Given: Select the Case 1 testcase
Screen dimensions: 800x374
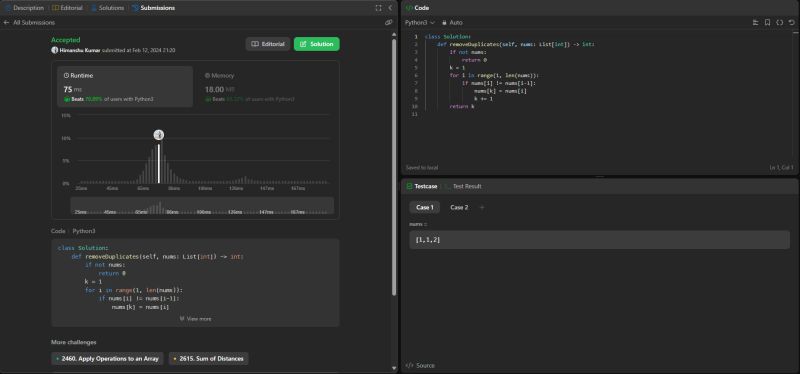Looking at the screenshot, I should pos(424,208).
